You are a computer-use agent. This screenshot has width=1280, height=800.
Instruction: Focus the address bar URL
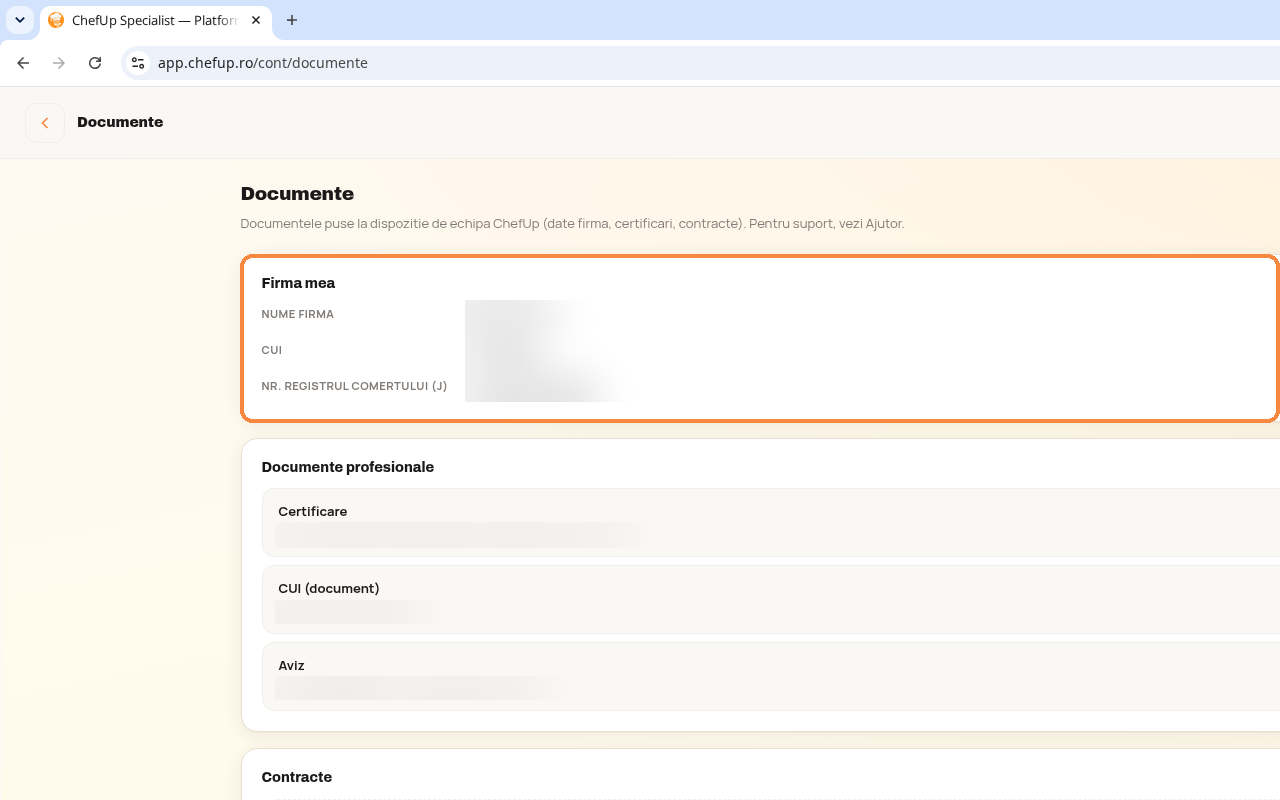pyautogui.click(x=263, y=63)
